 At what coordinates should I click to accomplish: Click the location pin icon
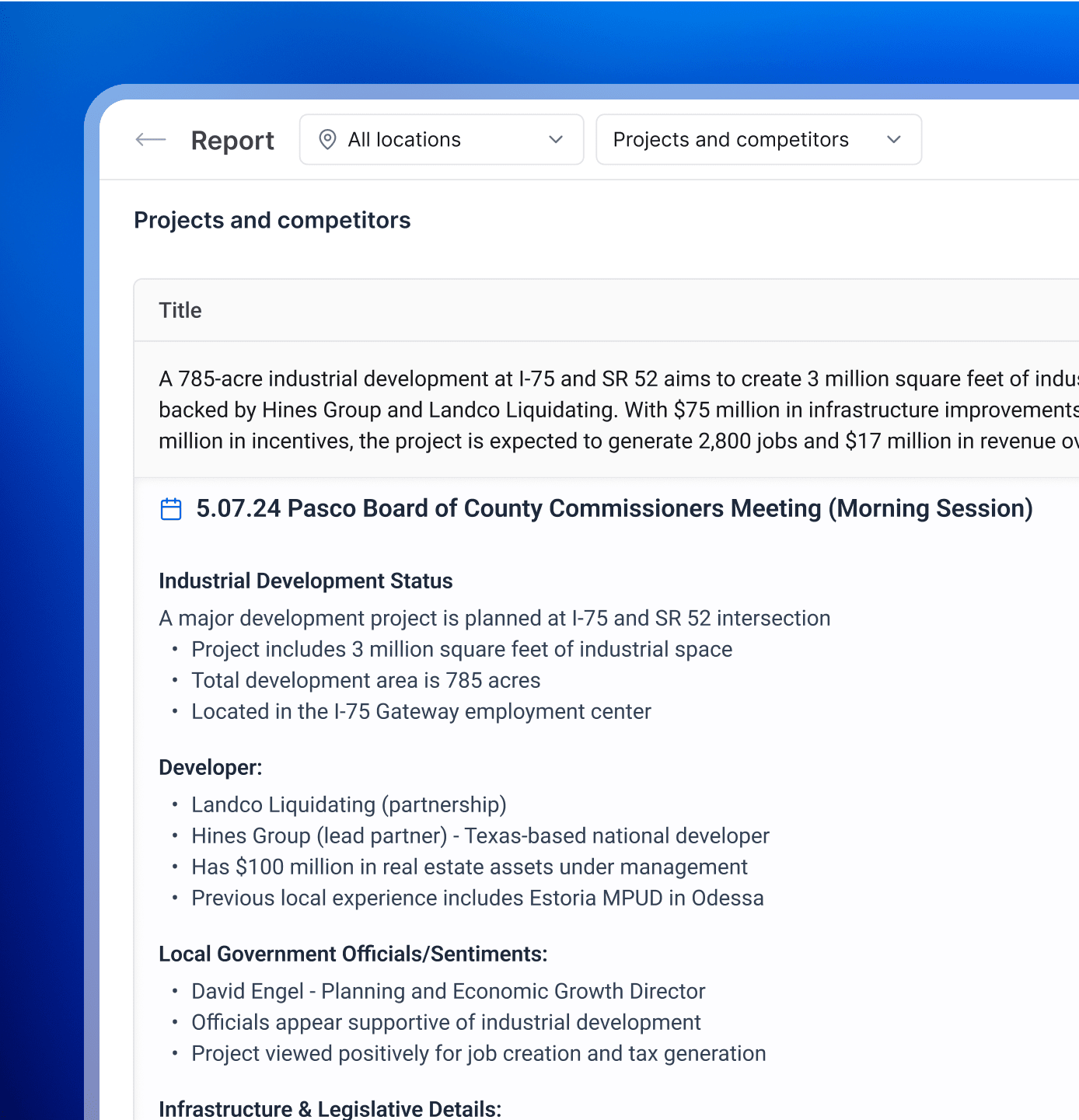point(328,140)
